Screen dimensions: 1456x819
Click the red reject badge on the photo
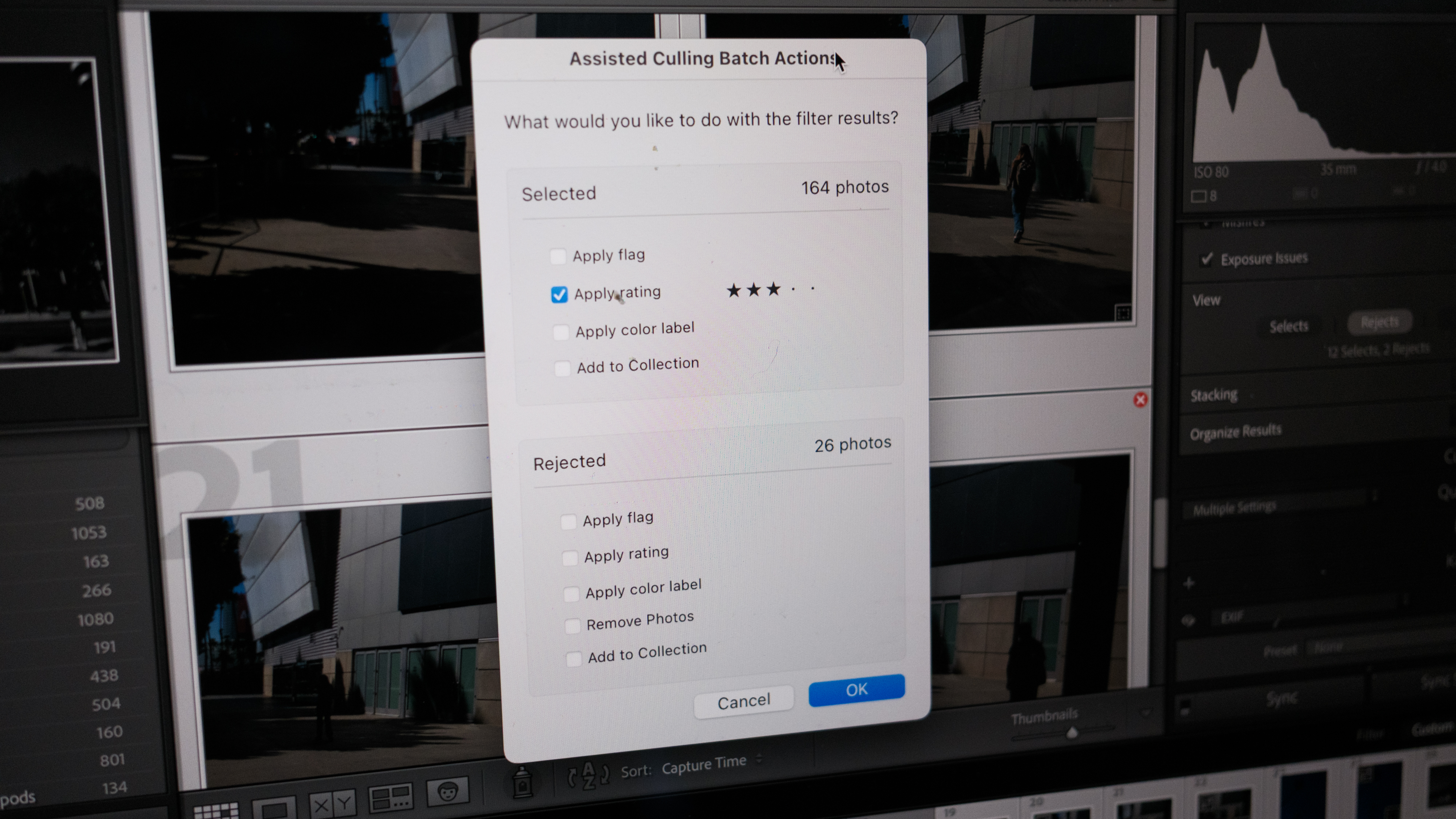tap(1141, 400)
